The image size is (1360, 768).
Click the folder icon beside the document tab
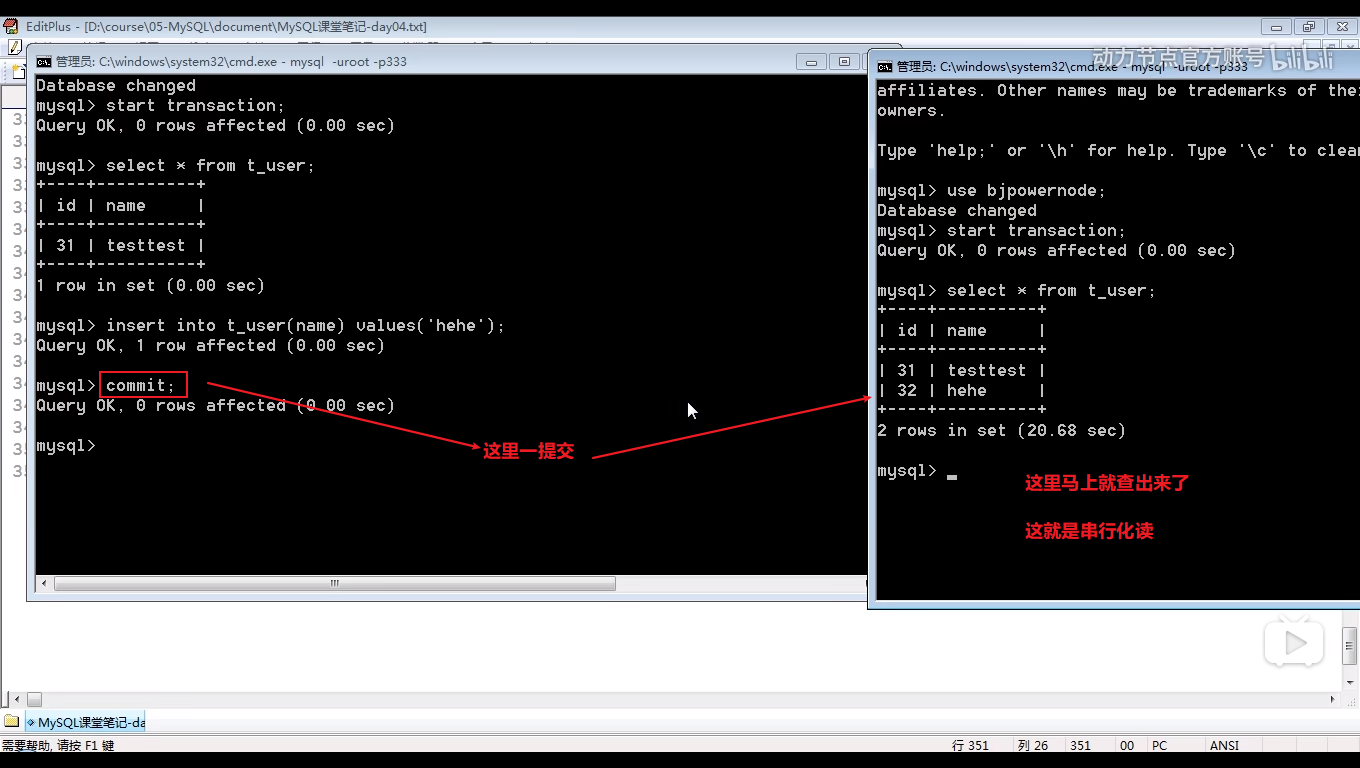[11, 721]
